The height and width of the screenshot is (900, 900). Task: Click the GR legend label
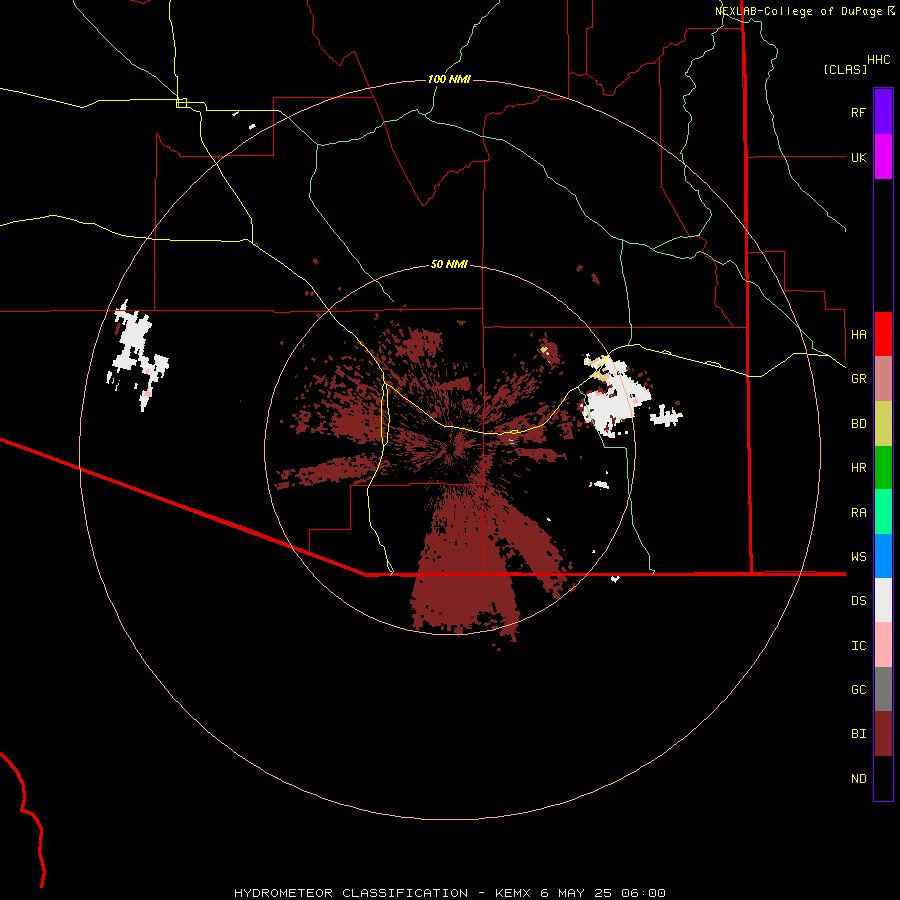pyautogui.click(x=858, y=379)
